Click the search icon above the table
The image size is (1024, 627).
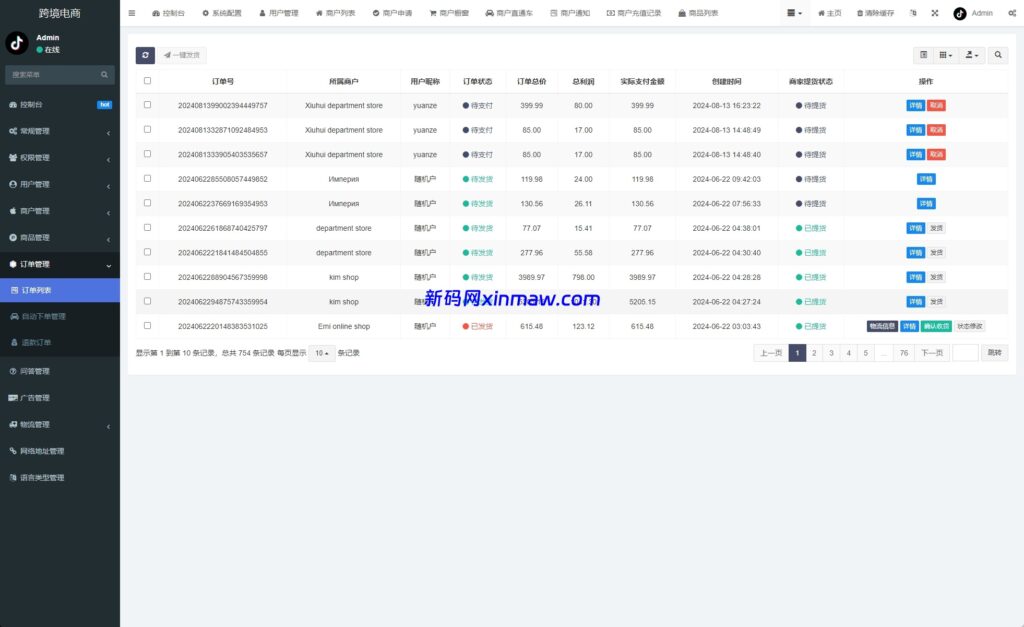(x=999, y=55)
